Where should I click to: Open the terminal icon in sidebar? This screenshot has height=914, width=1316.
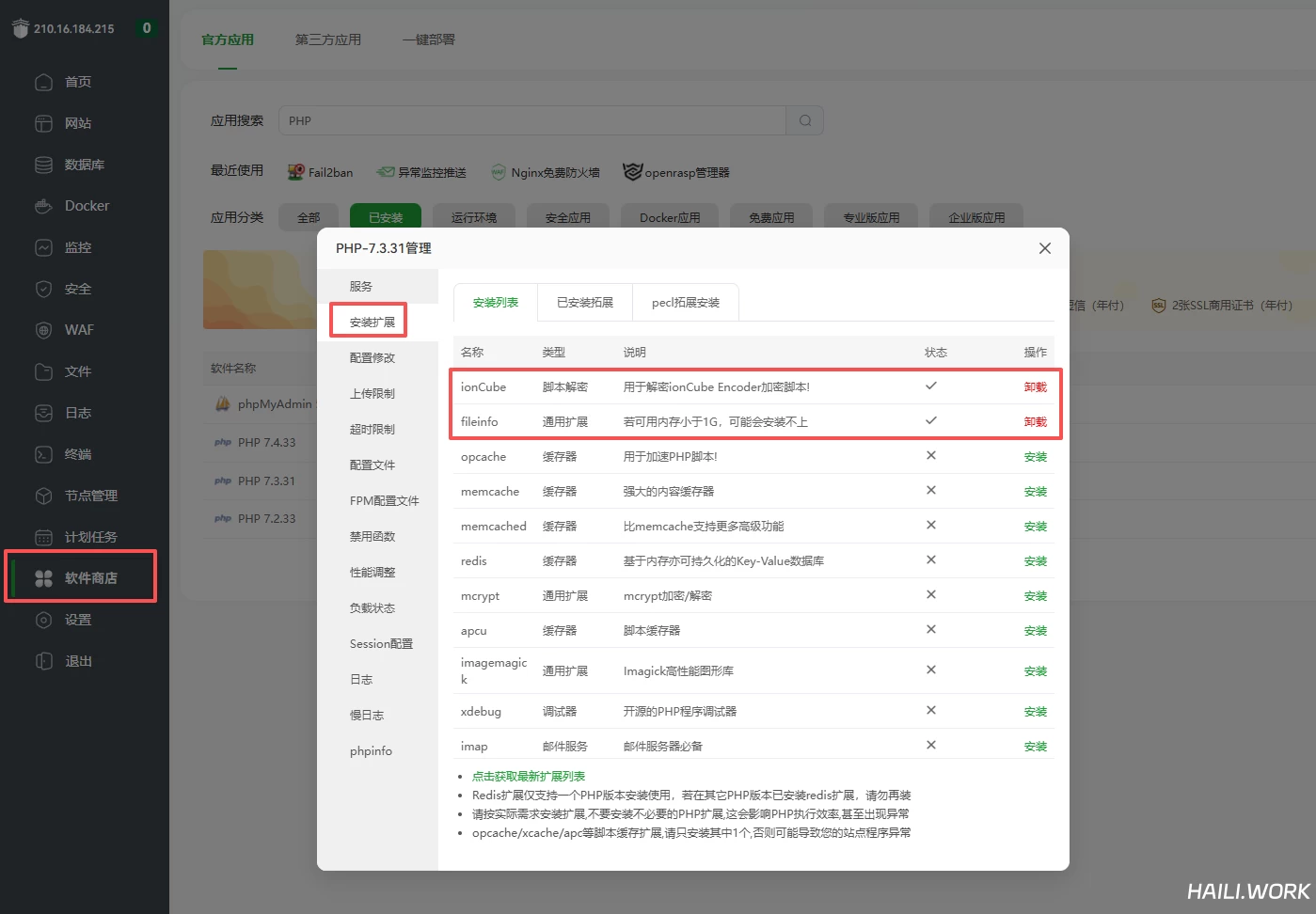click(x=43, y=454)
